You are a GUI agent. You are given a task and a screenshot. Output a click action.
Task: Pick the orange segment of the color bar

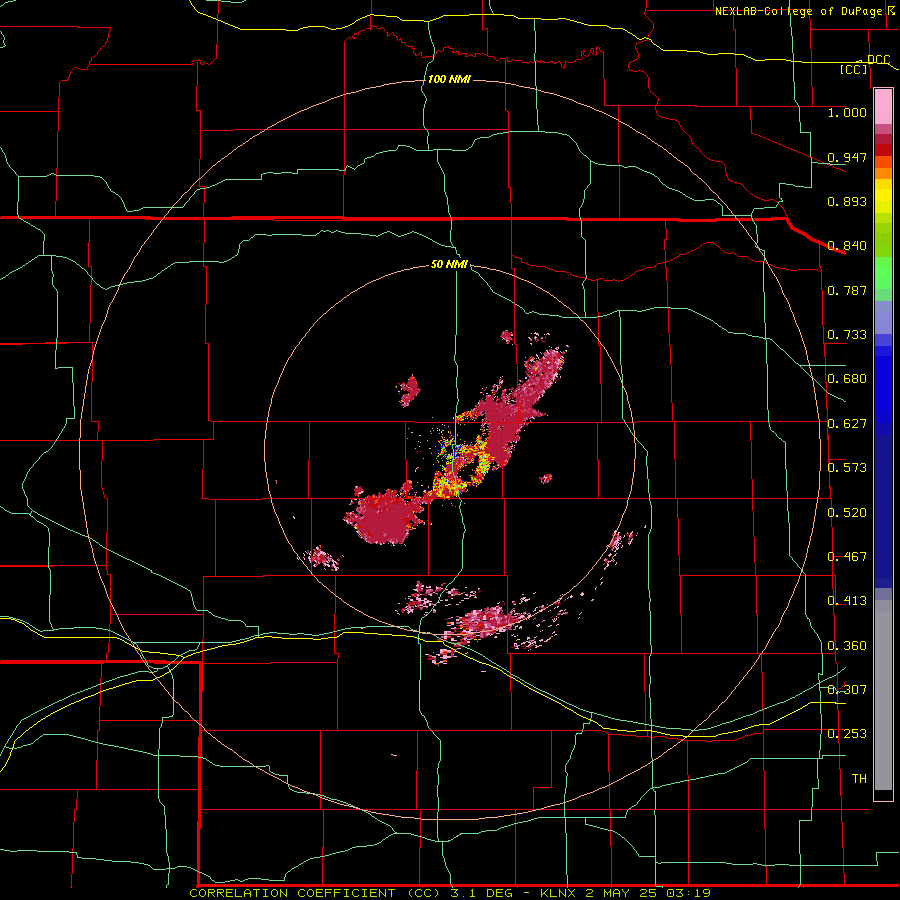883,173
